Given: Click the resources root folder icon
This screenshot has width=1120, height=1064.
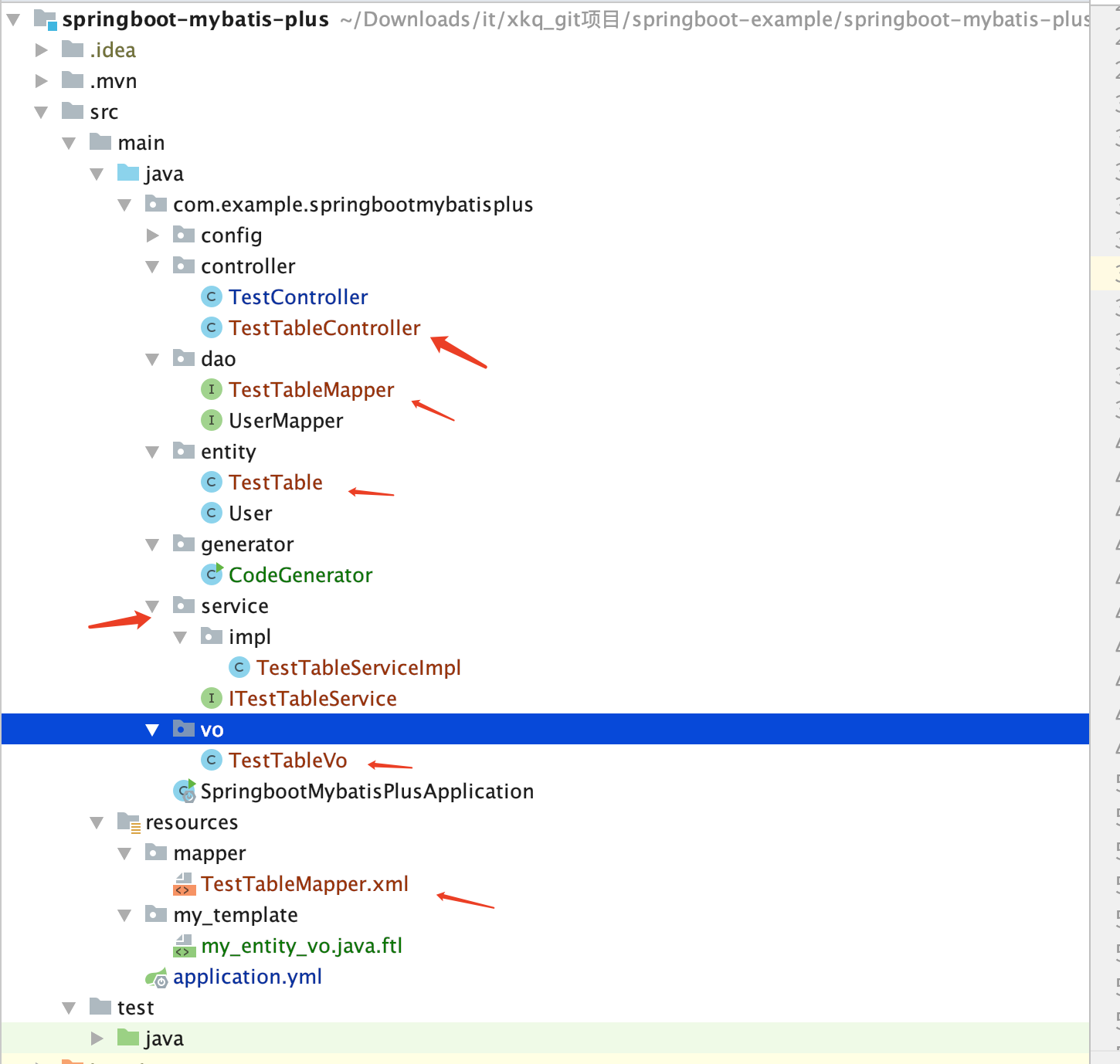Looking at the screenshot, I should (128, 822).
